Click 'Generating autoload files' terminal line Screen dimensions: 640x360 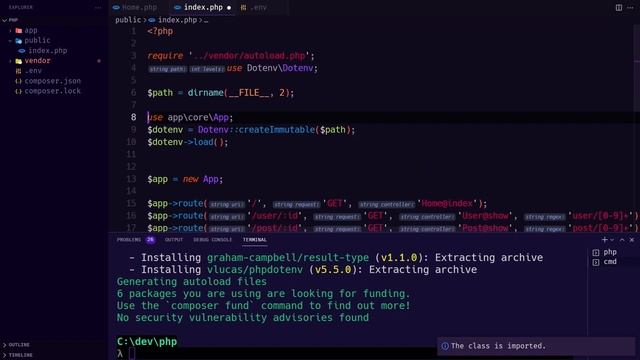pos(192,282)
